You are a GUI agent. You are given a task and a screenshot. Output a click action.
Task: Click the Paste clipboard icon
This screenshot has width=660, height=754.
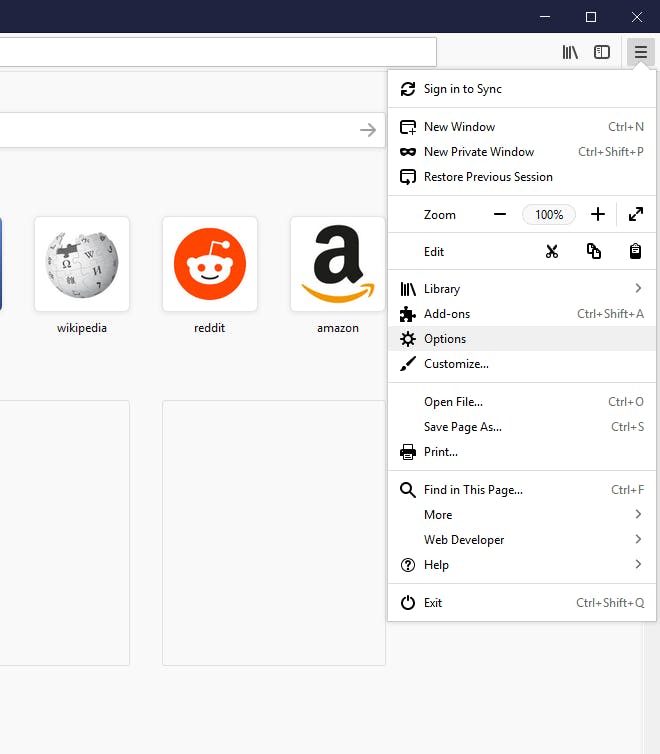click(635, 252)
